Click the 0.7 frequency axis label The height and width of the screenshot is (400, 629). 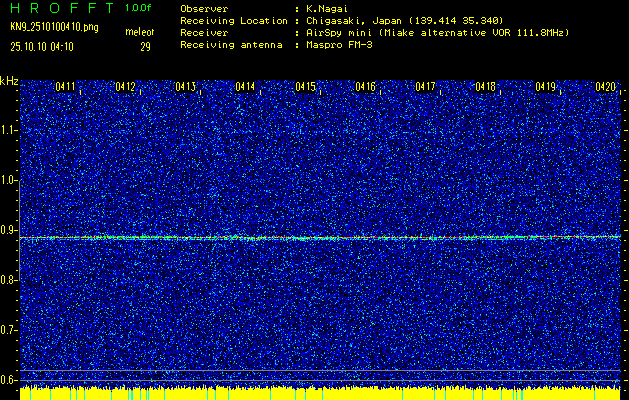point(9,330)
